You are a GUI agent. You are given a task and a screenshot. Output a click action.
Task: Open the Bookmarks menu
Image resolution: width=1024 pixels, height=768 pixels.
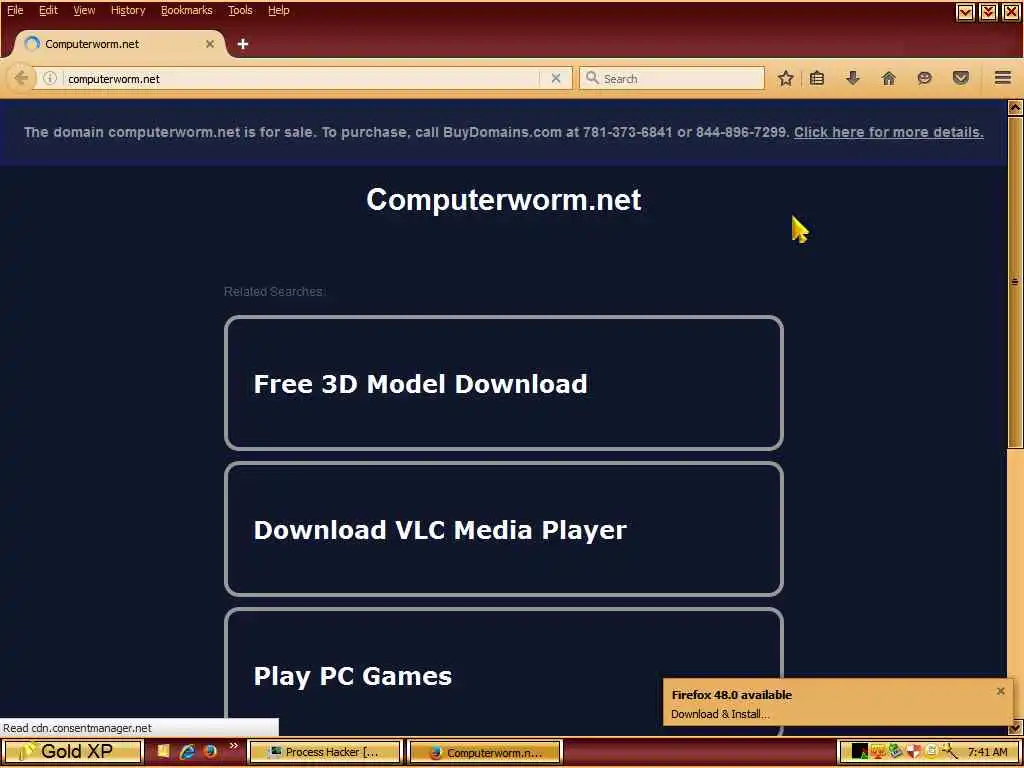pos(187,10)
